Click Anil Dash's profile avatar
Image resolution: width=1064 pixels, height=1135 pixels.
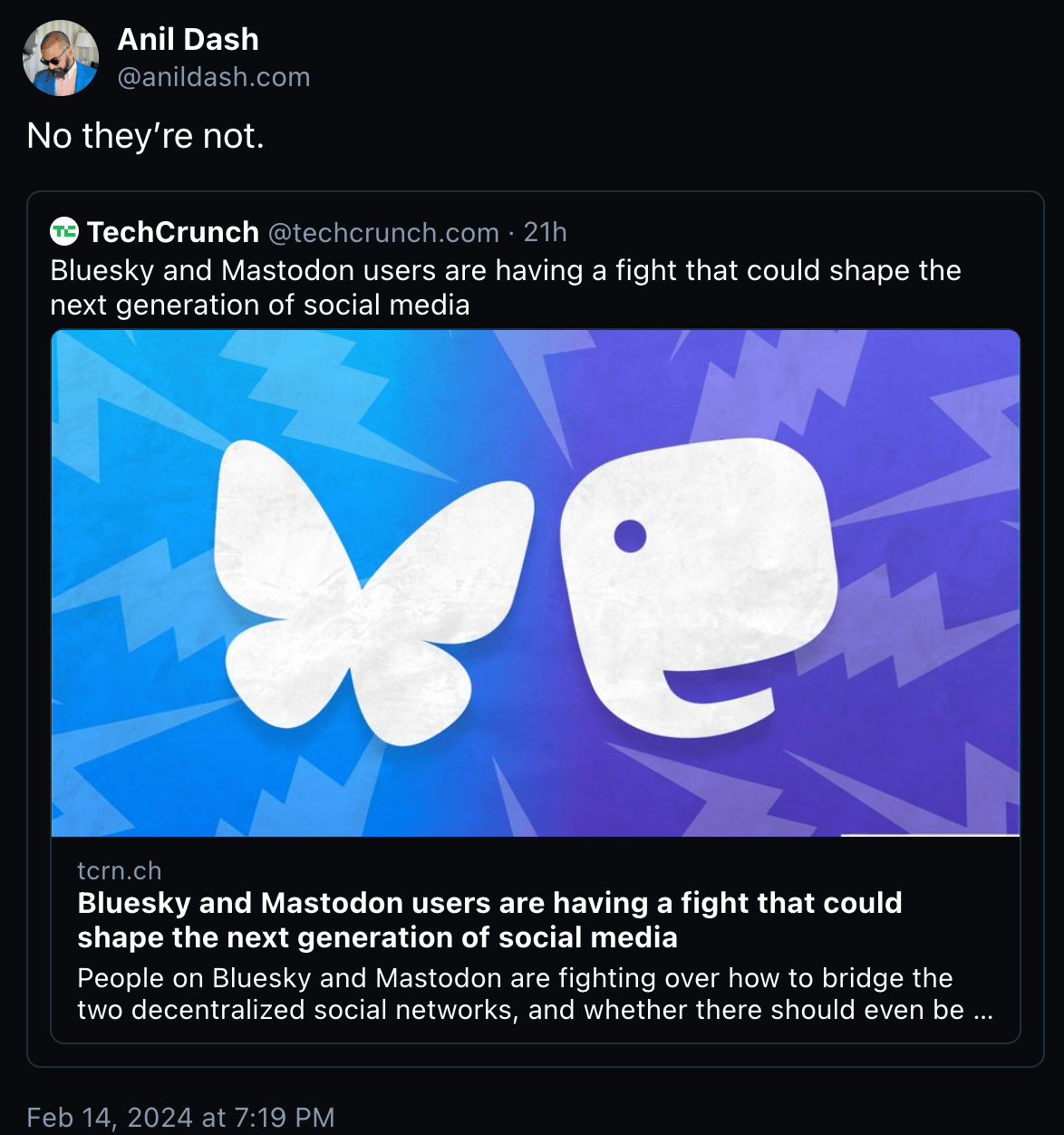click(61, 58)
